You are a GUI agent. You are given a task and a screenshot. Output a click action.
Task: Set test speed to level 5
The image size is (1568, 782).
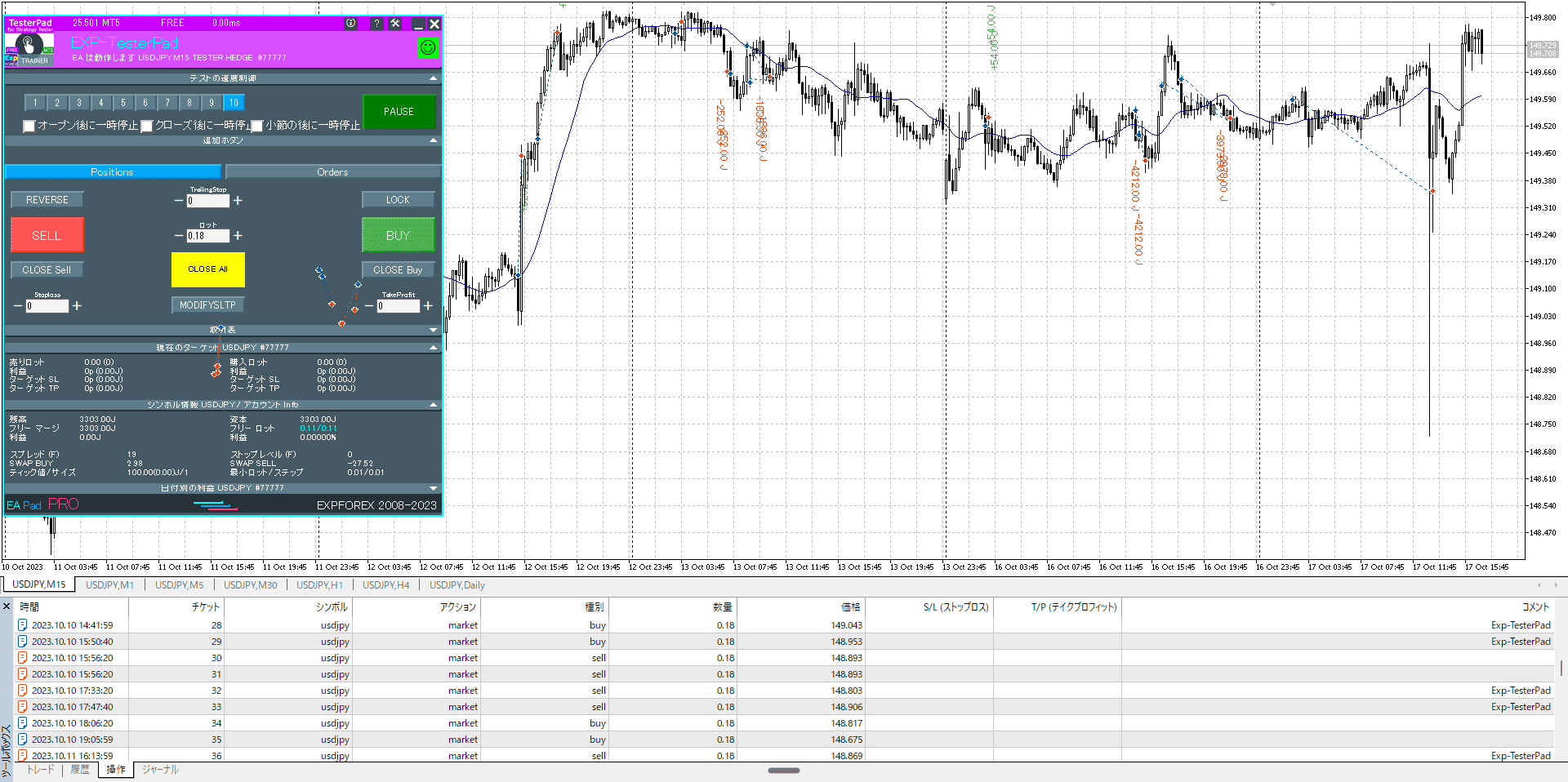(123, 103)
